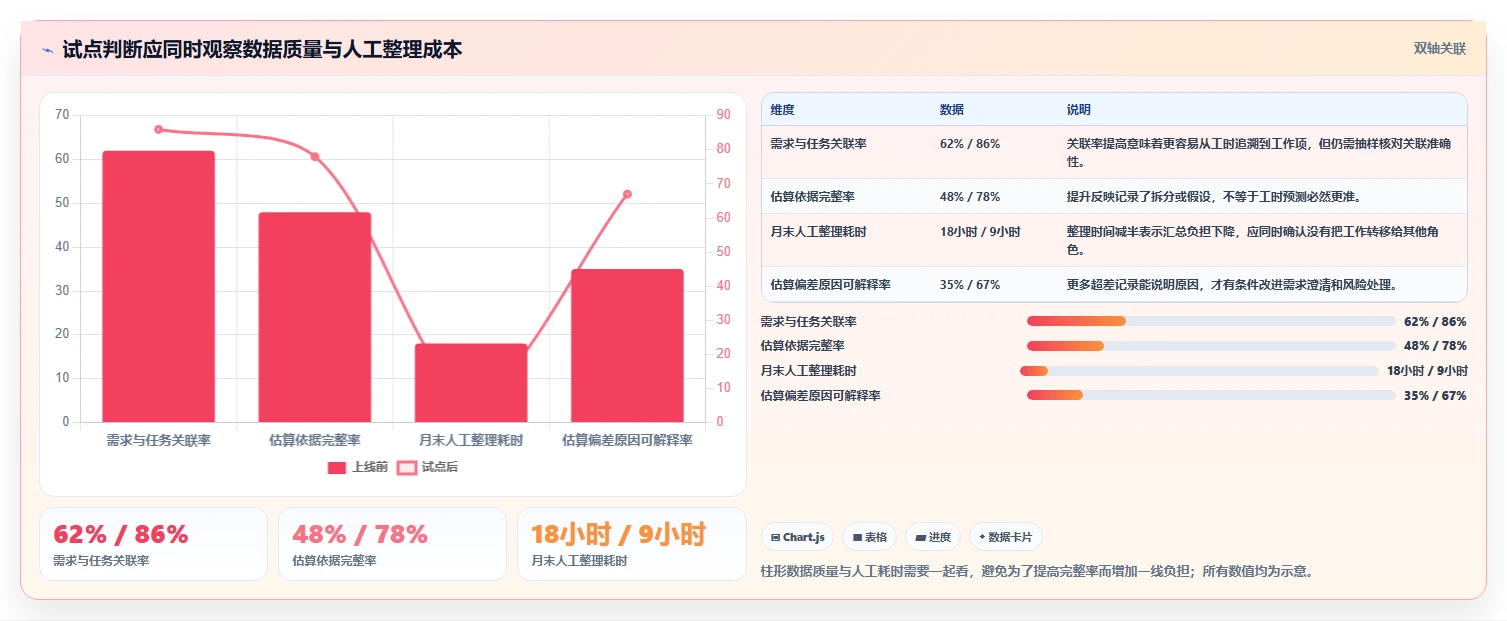Click 需求与任务关联率 in the table's 维度 column
The image size is (1507, 621).
coord(818,144)
